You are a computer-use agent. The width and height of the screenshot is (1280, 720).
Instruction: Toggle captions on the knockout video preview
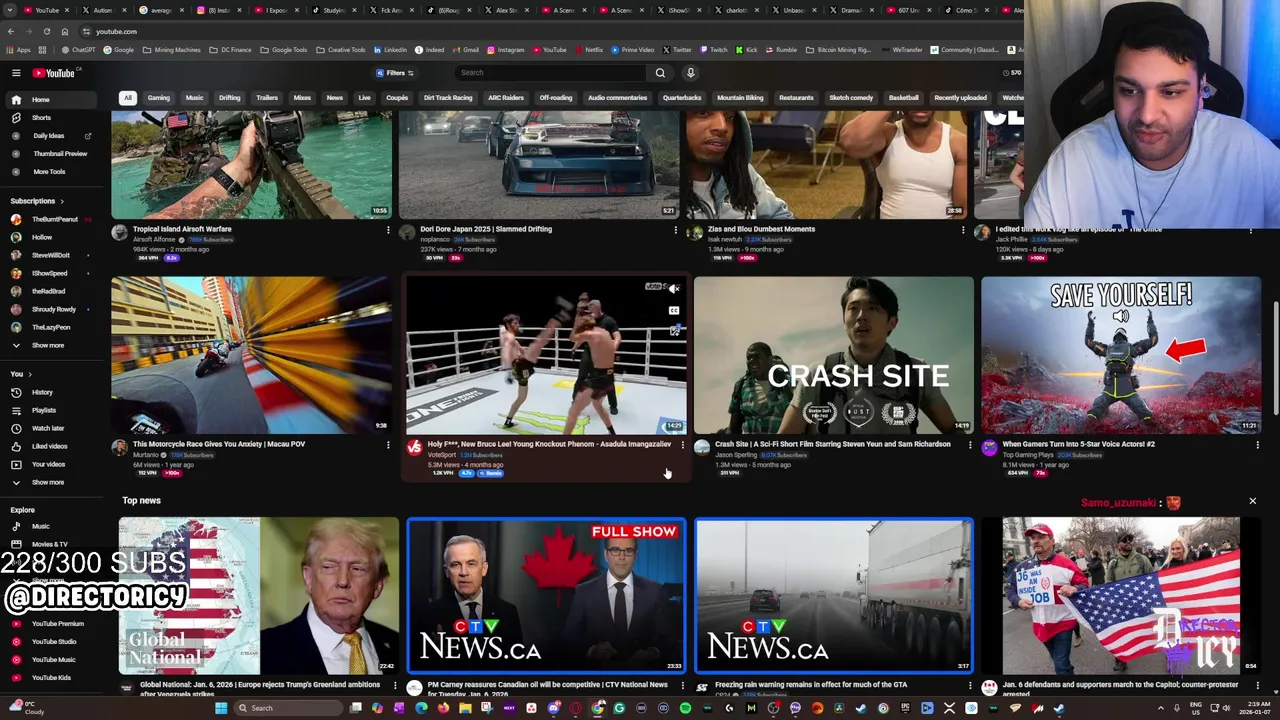pyautogui.click(x=674, y=310)
